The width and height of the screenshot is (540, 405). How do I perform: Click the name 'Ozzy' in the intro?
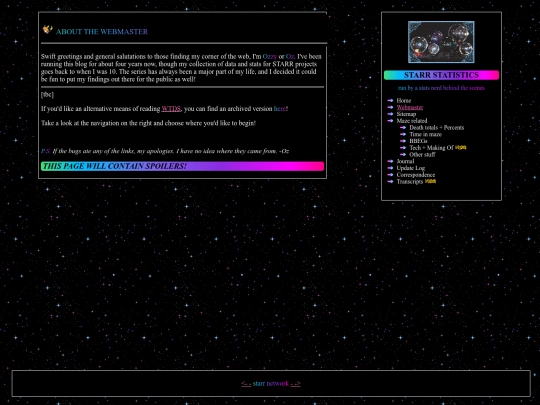point(270,56)
